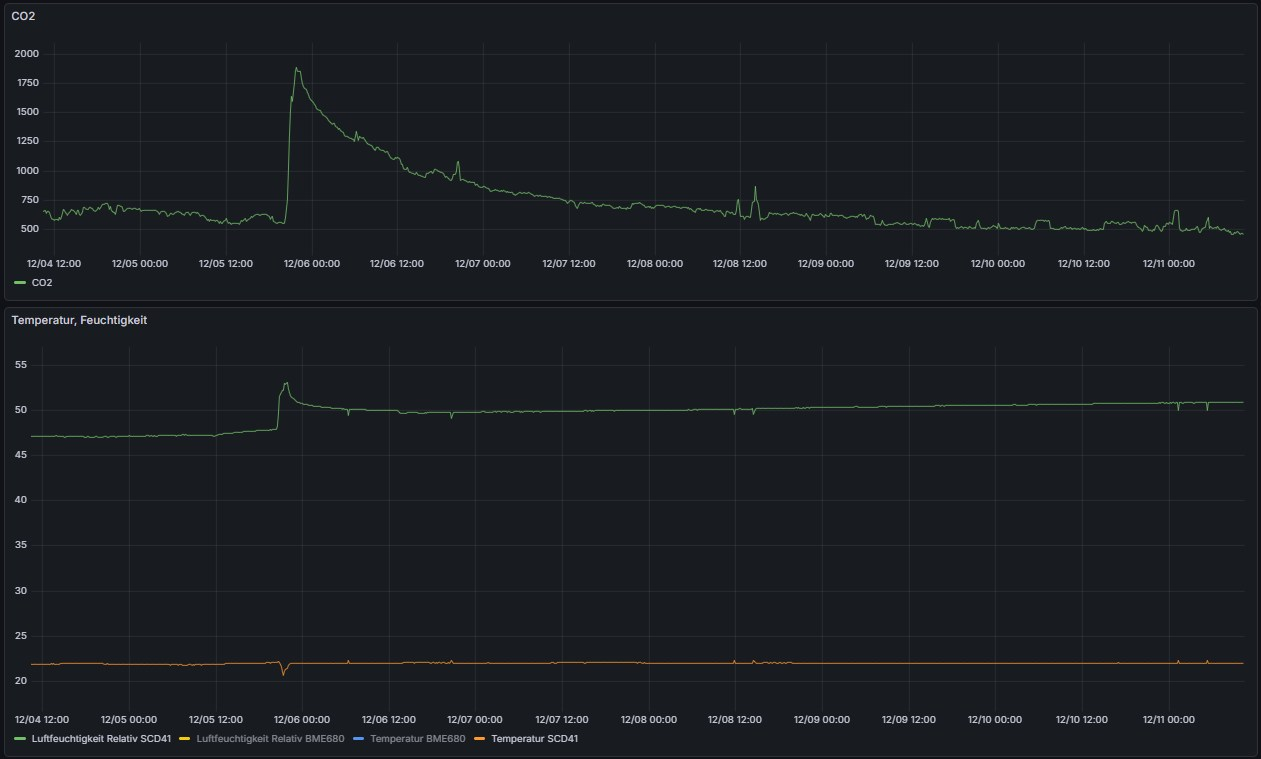Viewport: 1261px width, 759px height.
Task: Open the "Temperatur, Feuchtigkeit" panel title menu
Action: 79,320
